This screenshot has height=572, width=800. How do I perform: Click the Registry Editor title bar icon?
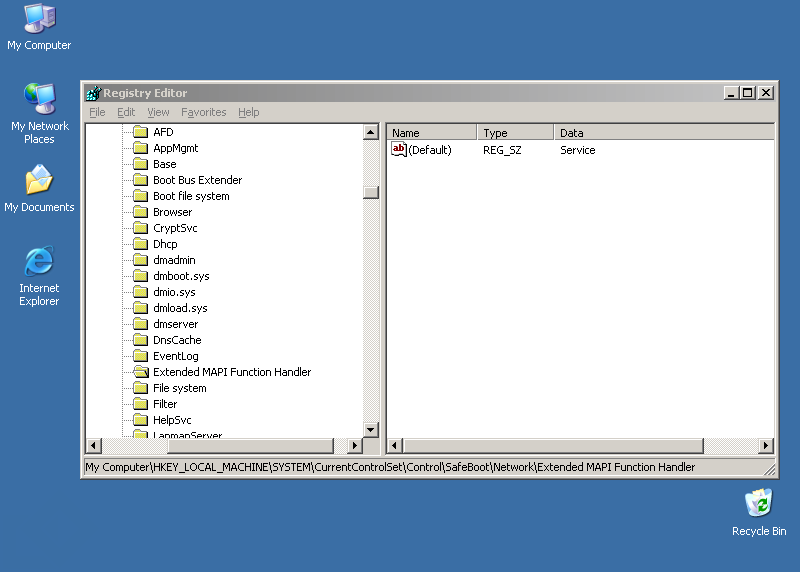(x=93, y=93)
